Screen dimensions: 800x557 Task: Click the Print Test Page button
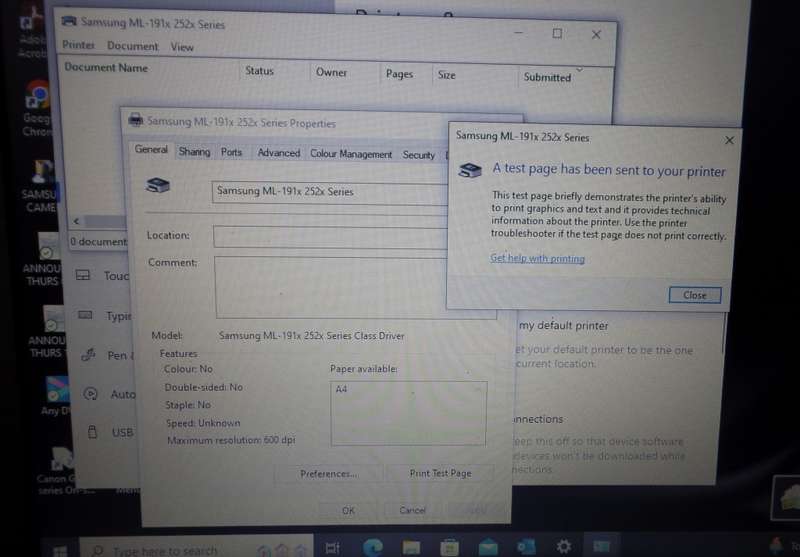[440, 473]
